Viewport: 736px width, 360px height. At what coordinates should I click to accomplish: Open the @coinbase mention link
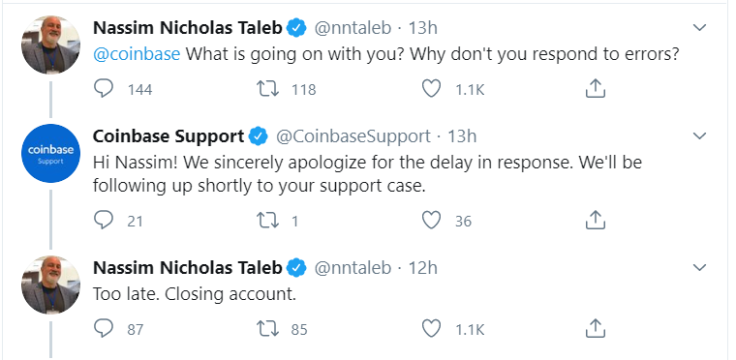click(x=137, y=54)
